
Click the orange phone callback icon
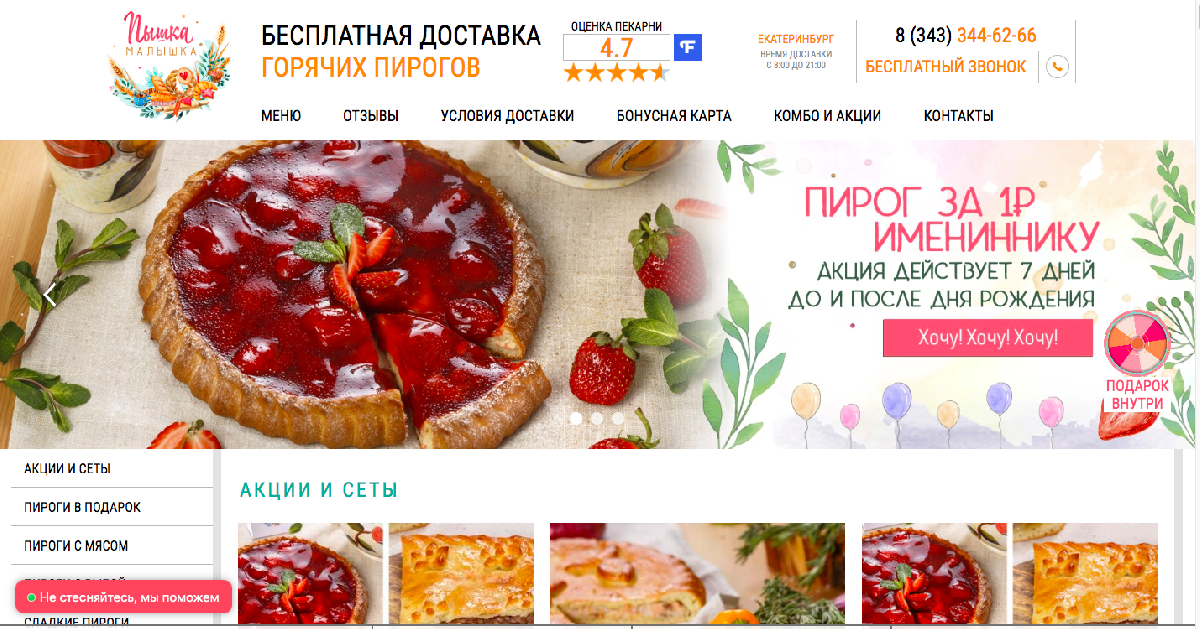(1057, 67)
